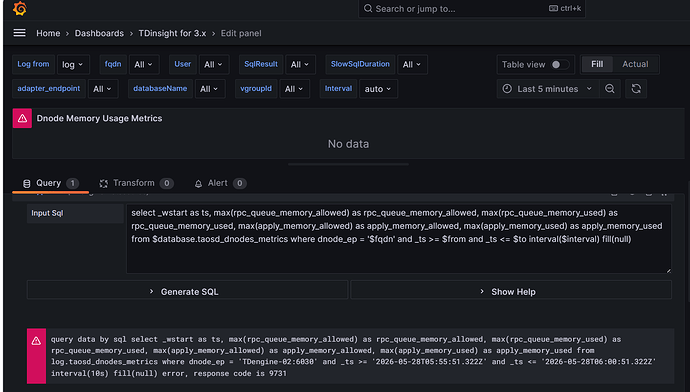690x392 pixels.
Task: Click the Interval variable label
Action: click(x=338, y=88)
